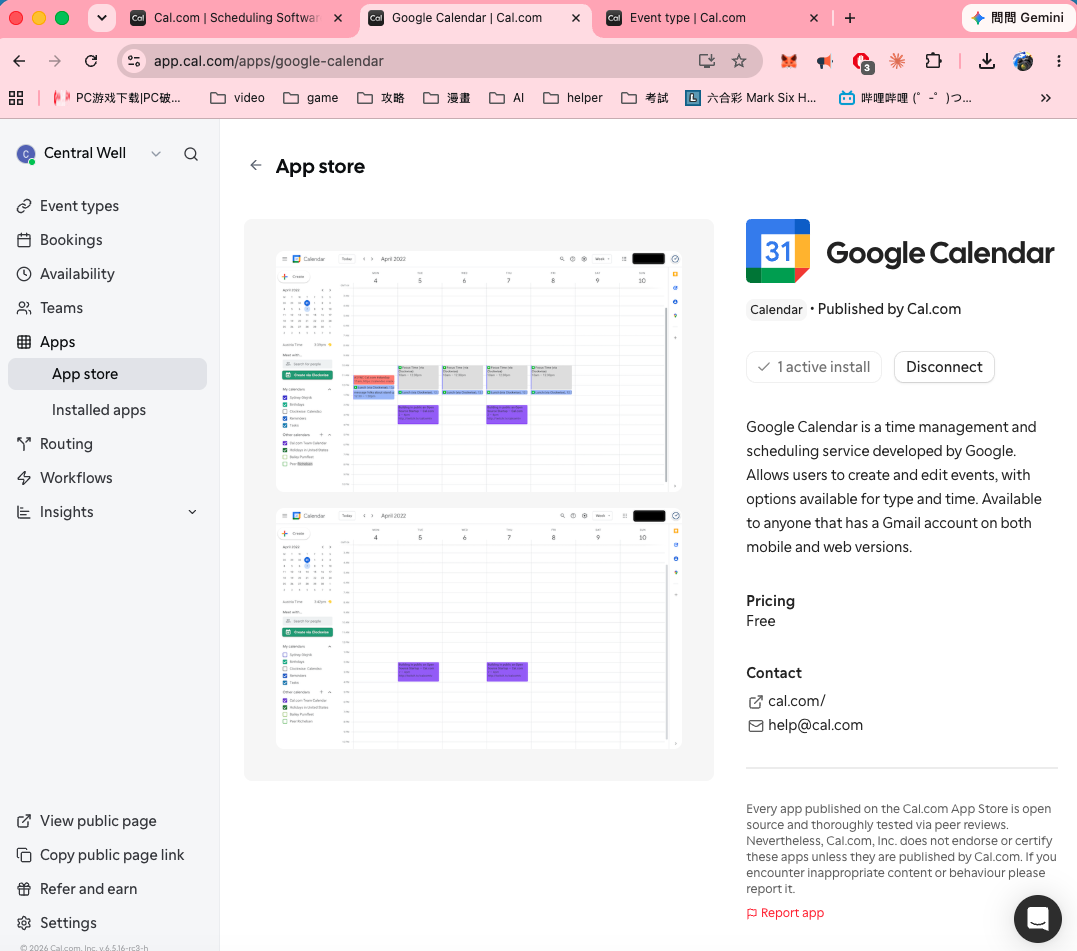The image size is (1077, 951).
Task: Click the Gemini button
Action: (1019, 18)
